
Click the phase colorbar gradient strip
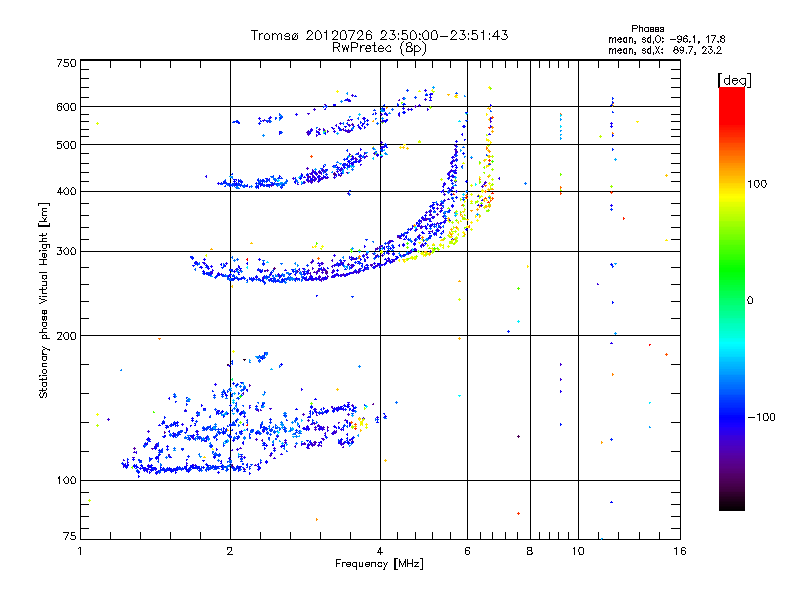pyautogui.click(x=732, y=299)
